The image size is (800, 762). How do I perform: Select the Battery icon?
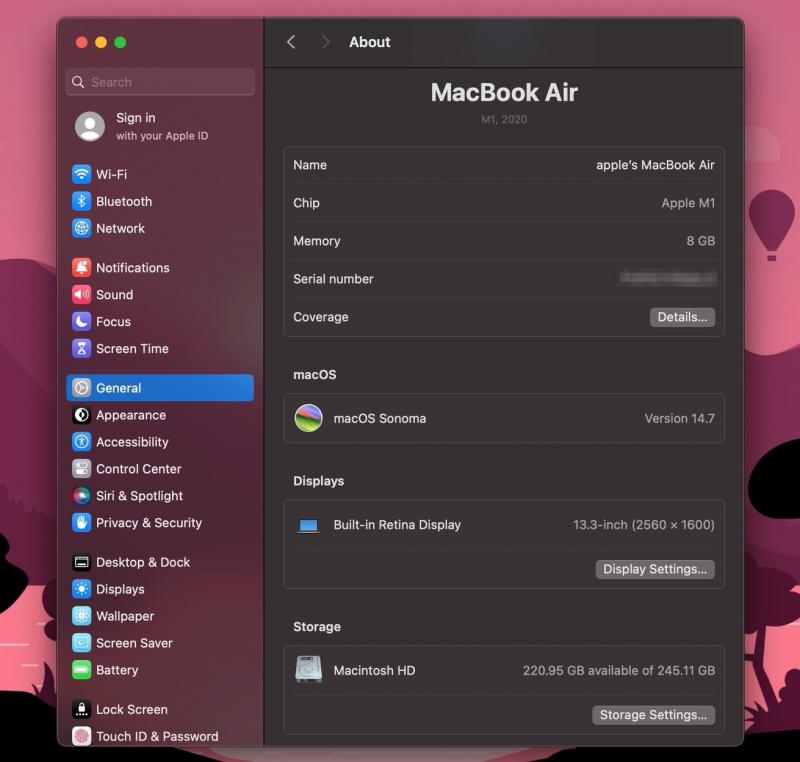pos(81,670)
